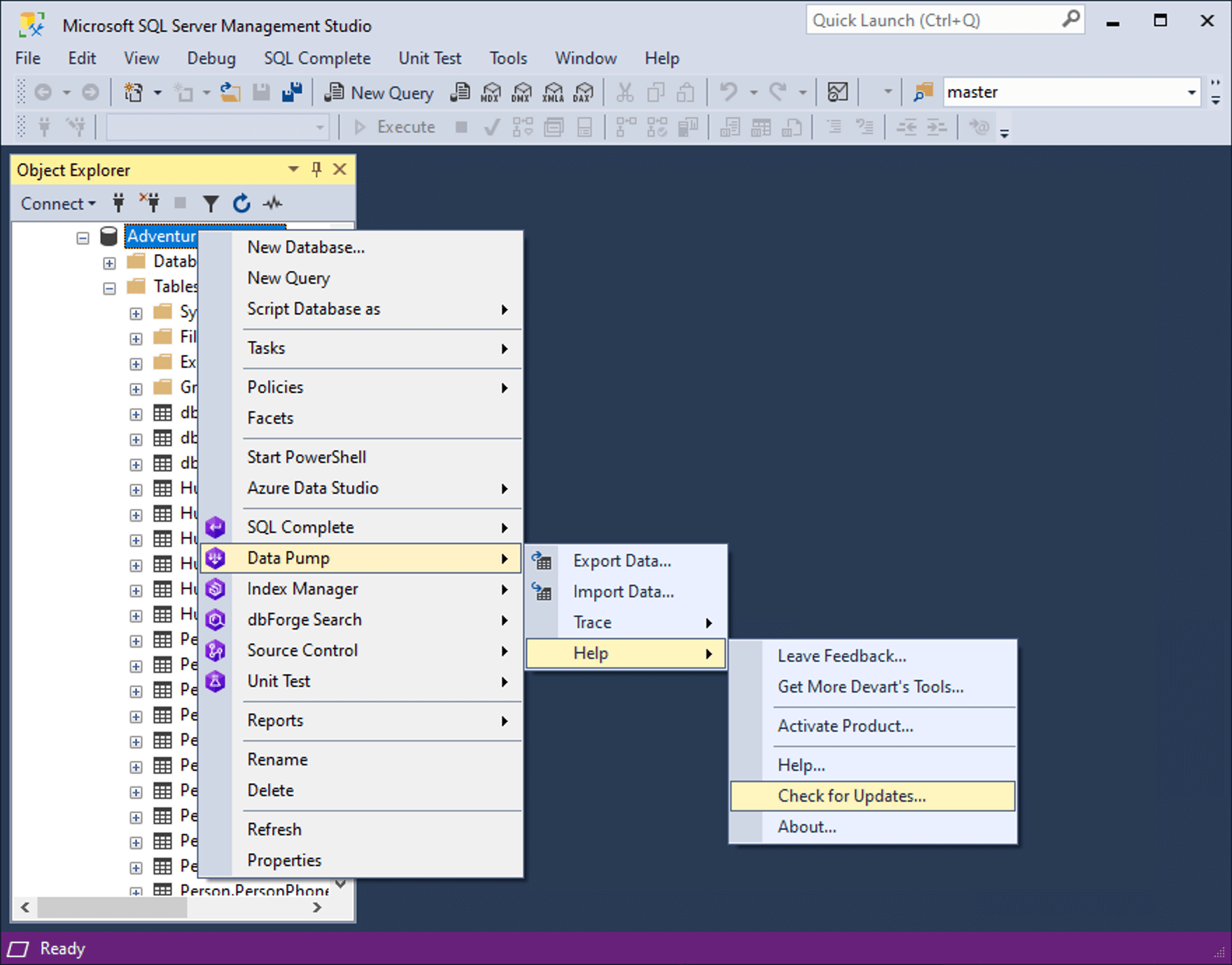The image size is (1232, 965).
Task: Click the Find in Files icon beside master
Action: tap(923, 92)
